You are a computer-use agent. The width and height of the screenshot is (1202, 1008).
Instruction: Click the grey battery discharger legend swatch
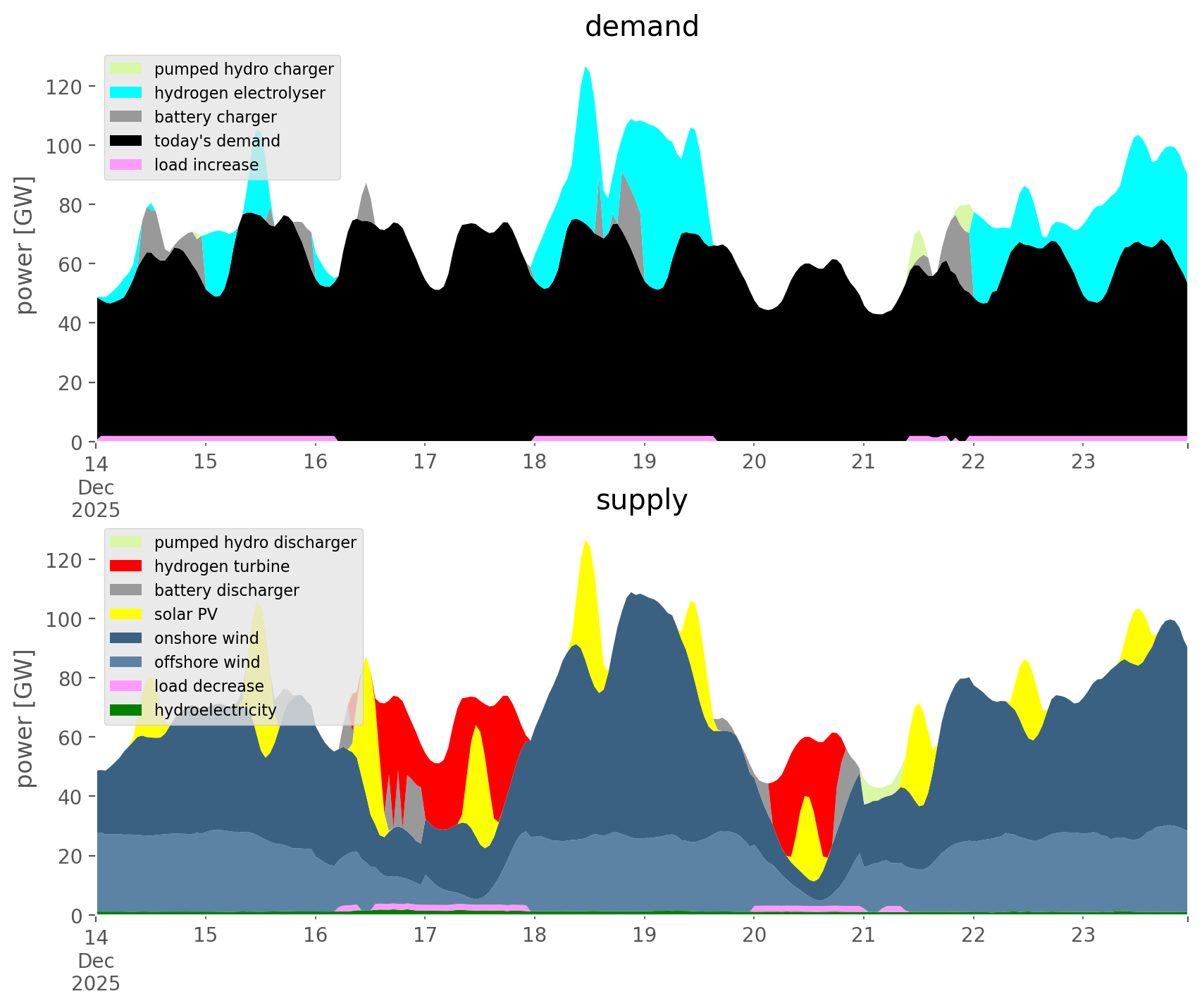tap(127, 590)
